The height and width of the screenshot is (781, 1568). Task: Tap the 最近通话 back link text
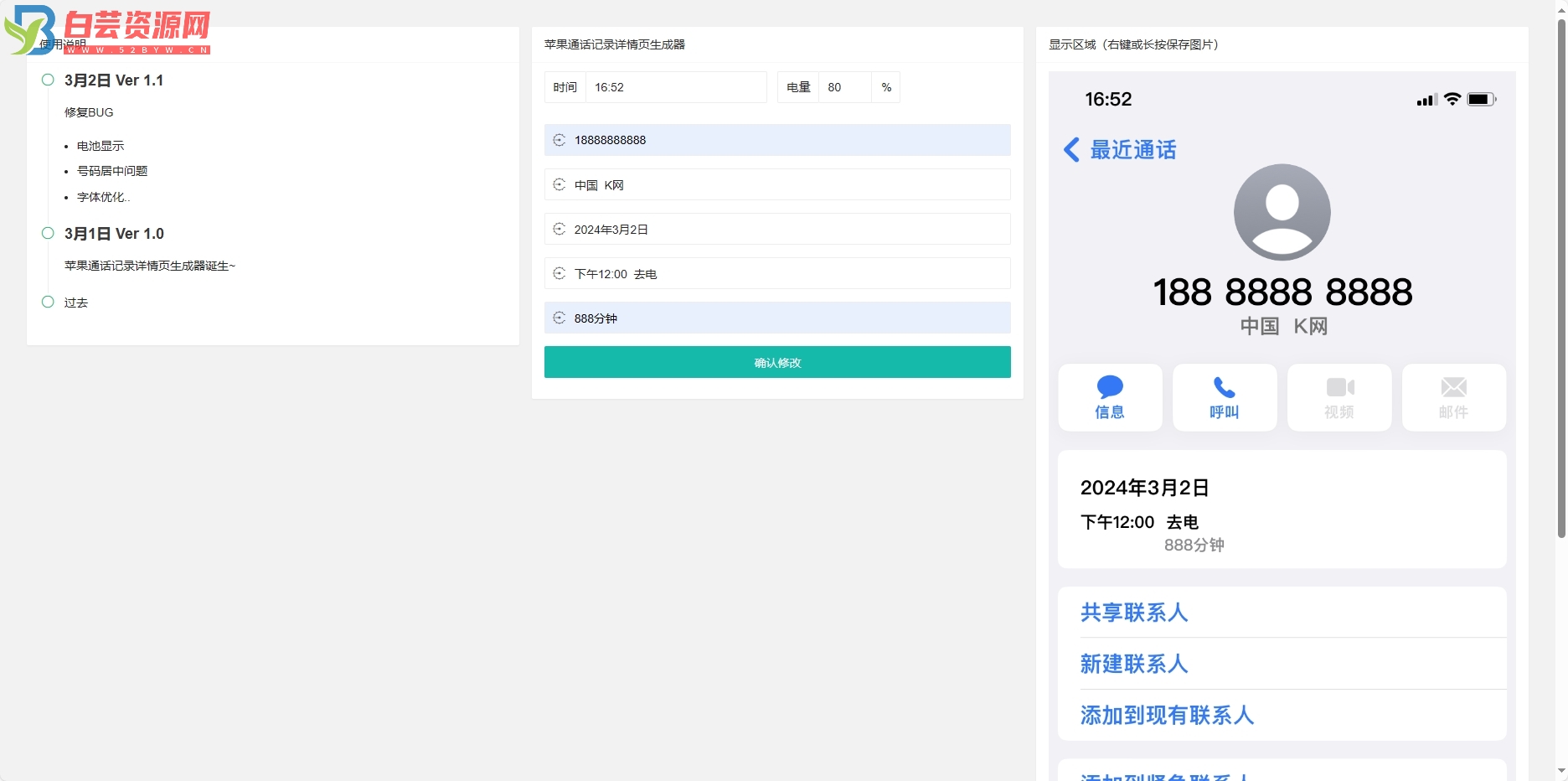click(1133, 150)
